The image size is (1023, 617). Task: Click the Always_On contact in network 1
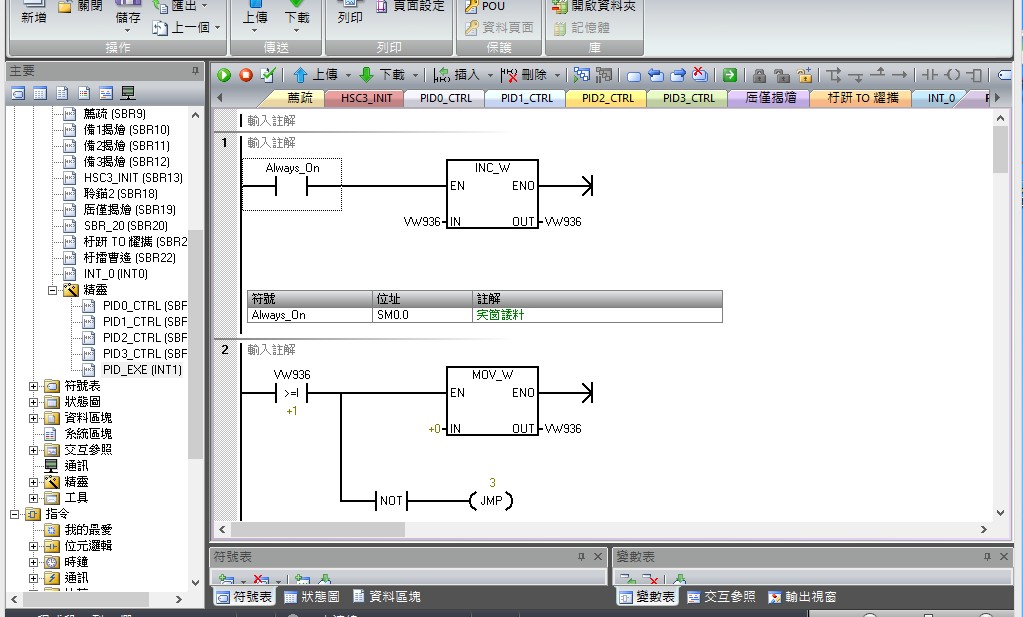(x=292, y=185)
